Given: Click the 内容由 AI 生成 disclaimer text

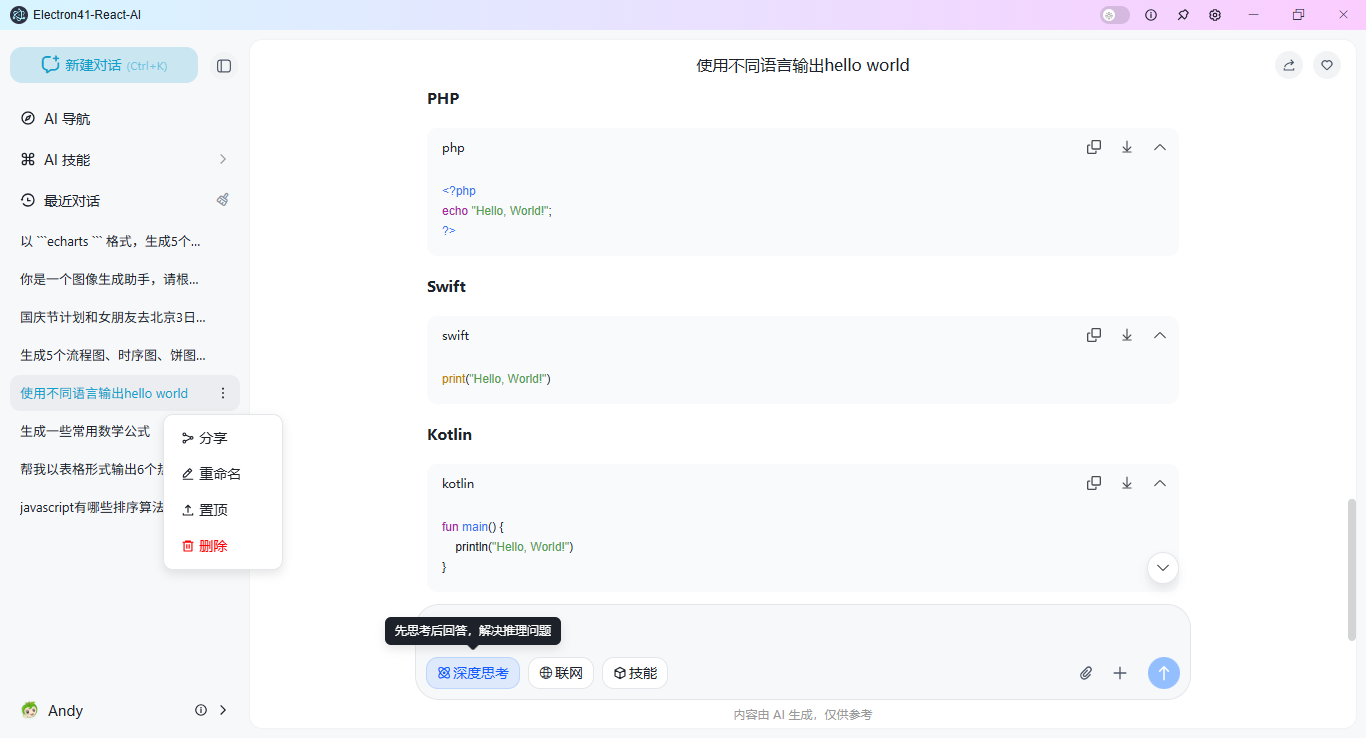Looking at the screenshot, I should pyautogui.click(x=803, y=715).
